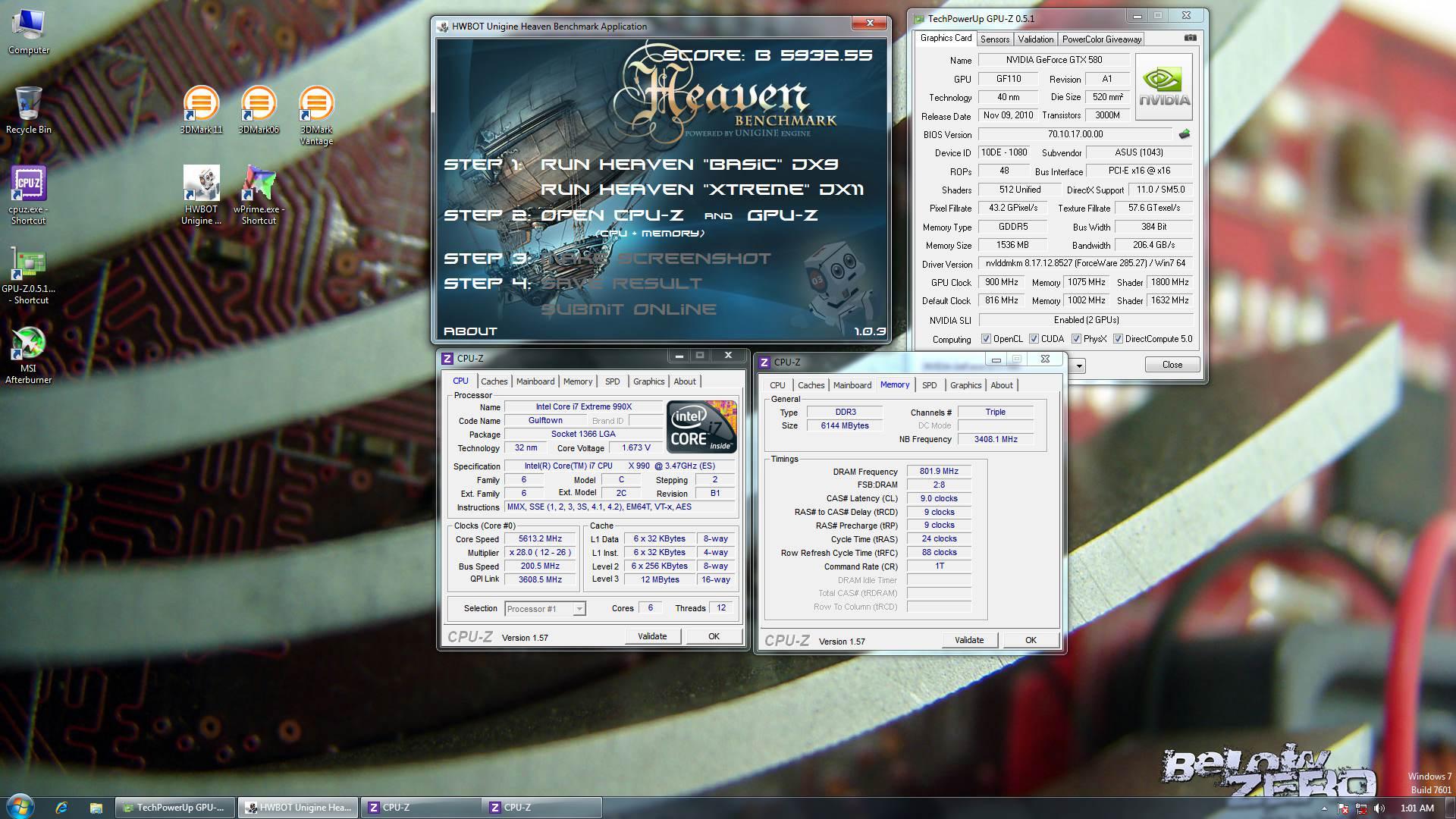
Task: Select the wPrime.exe shortcut icon
Action: tap(259, 196)
